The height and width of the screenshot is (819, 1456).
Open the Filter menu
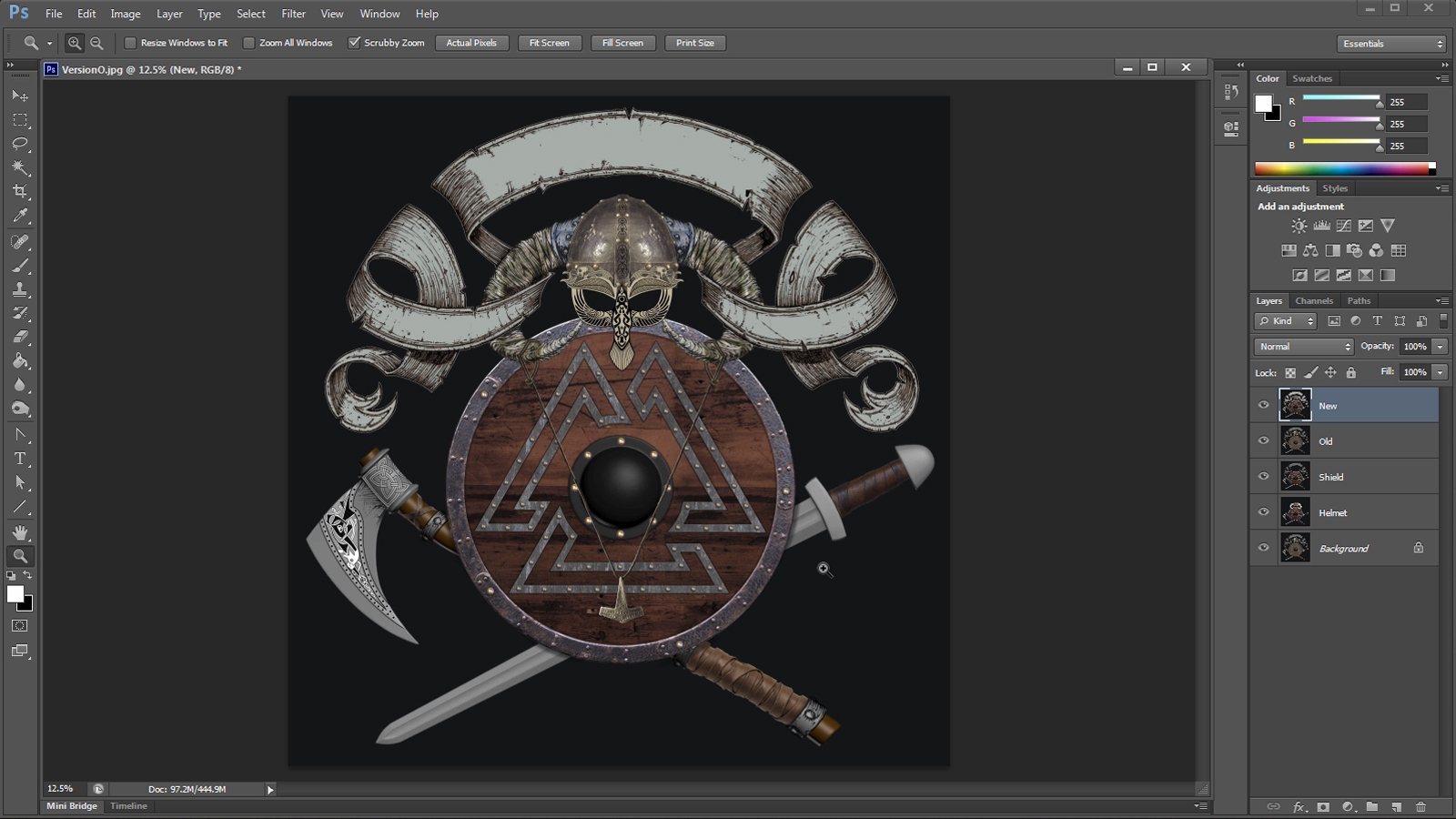click(x=293, y=14)
